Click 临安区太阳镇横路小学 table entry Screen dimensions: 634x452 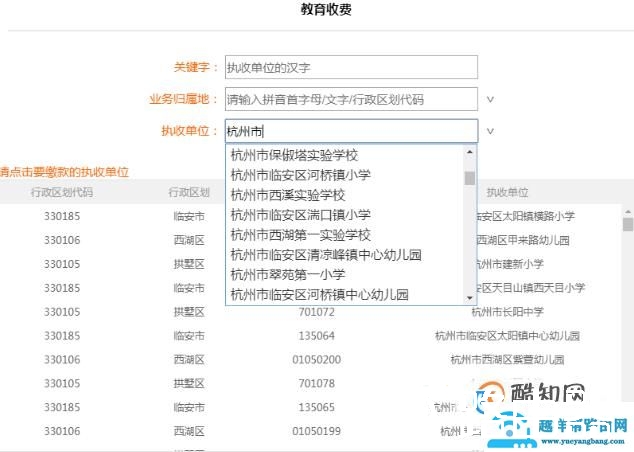point(526,216)
